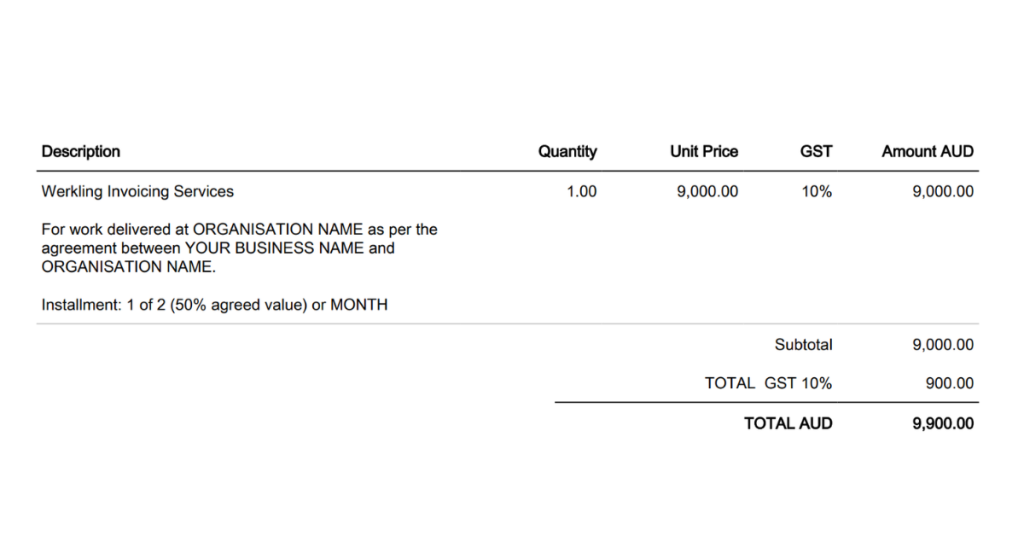Click the unit price 9,000.00
Image resolution: width=1024 pixels, height=536 pixels.
pos(707,191)
